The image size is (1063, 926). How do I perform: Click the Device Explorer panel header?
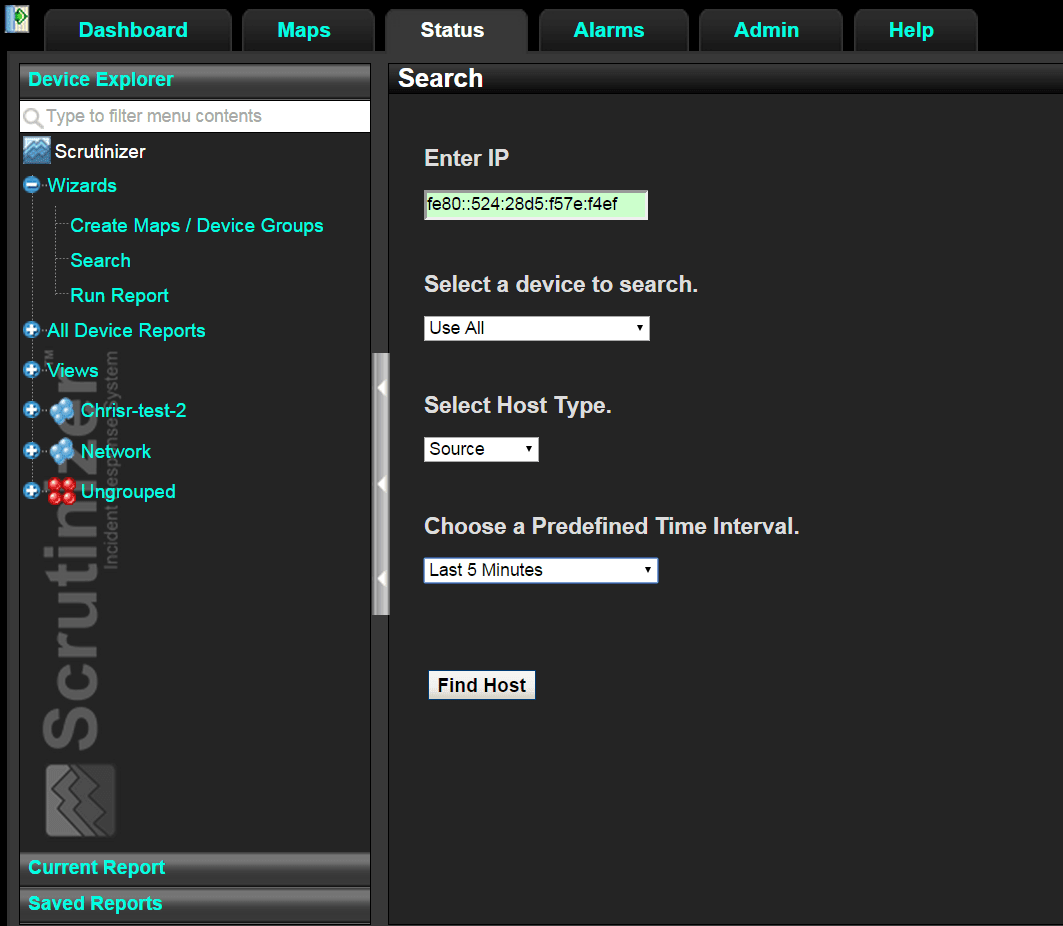coord(195,80)
